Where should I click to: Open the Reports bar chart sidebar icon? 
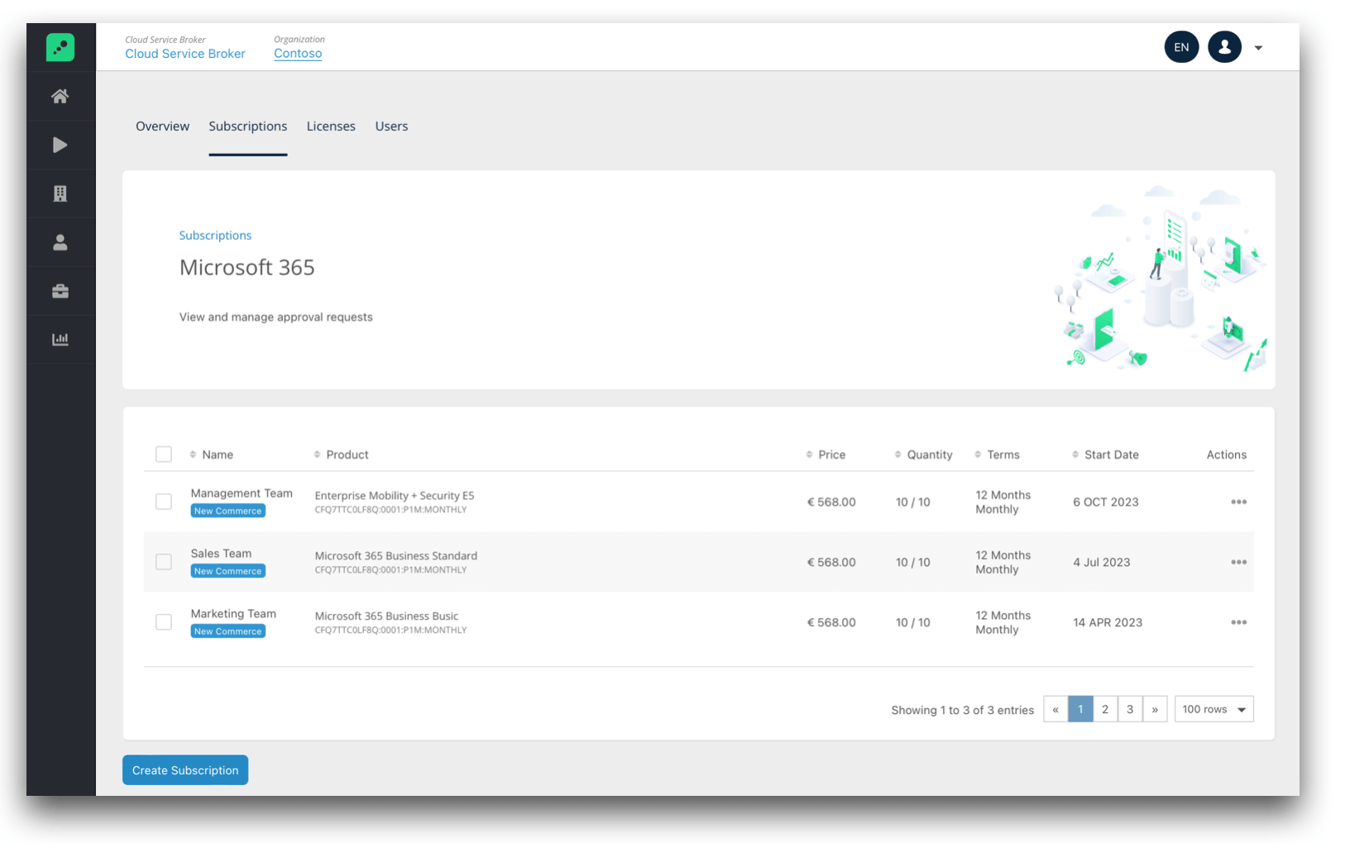(x=60, y=339)
